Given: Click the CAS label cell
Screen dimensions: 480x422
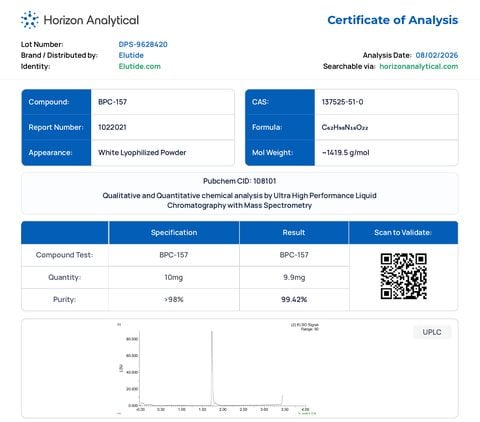Looking at the screenshot, I should 280,102.
